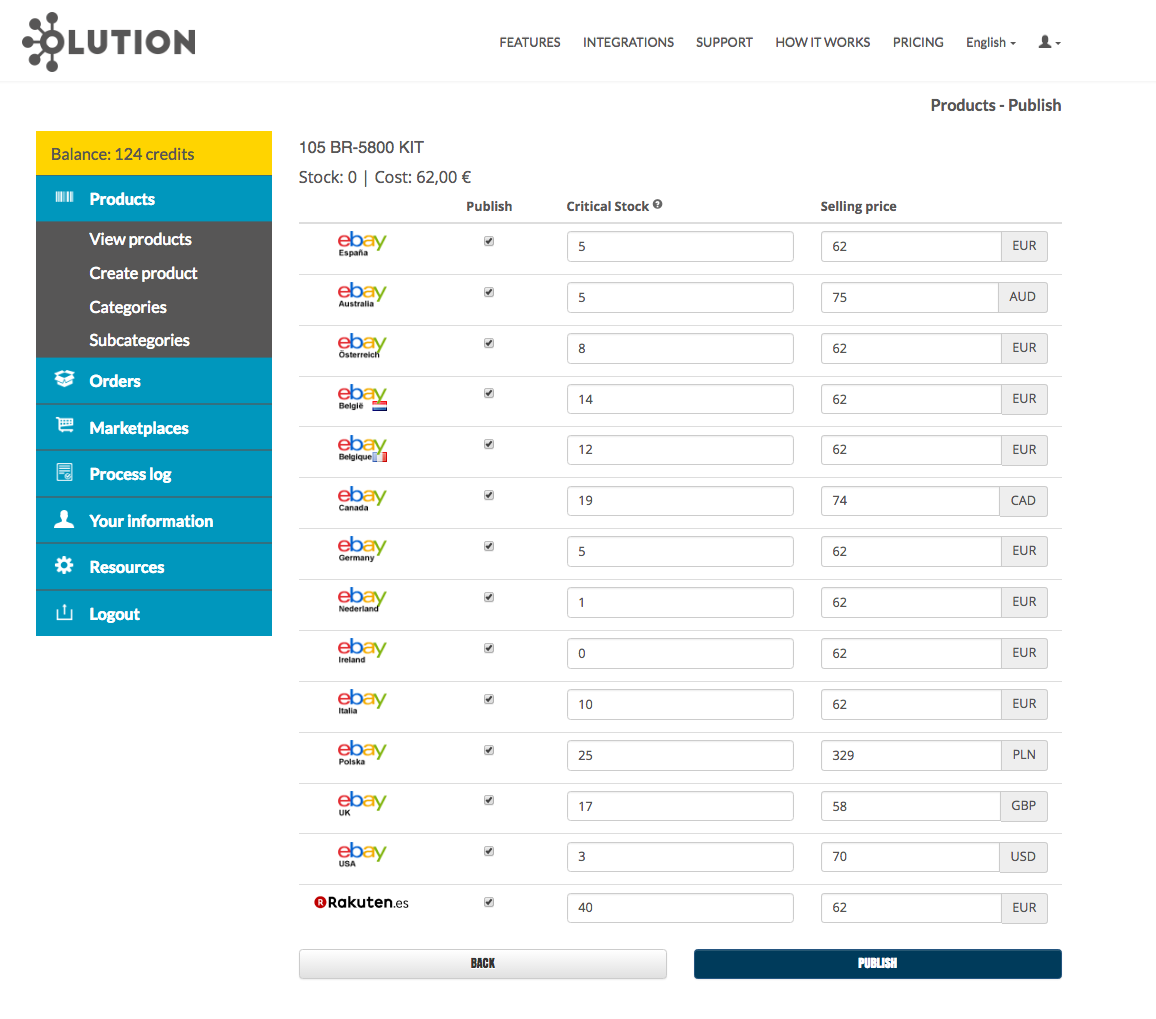This screenshot has width=1156, height=1019.
Task: Click eBay Australia selling price field
Action: [x=910, y=297]
